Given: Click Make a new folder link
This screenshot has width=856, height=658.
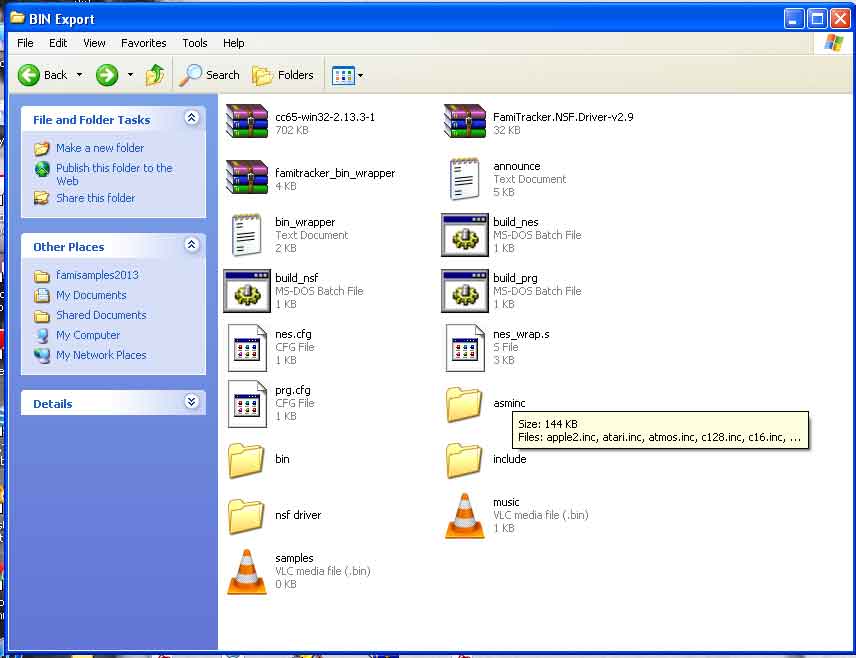Looking at the screenshot, I should click(99, 148).
